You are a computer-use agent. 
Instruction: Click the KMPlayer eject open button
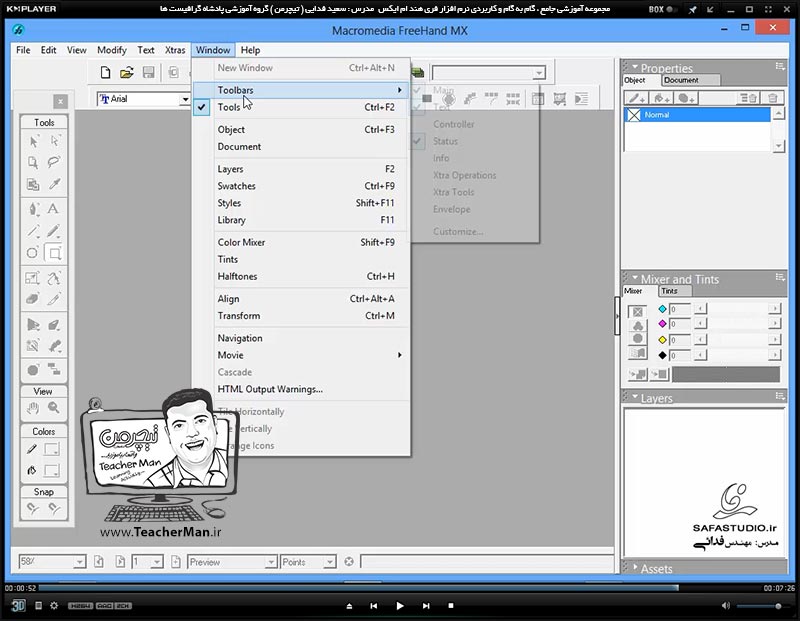349,606
